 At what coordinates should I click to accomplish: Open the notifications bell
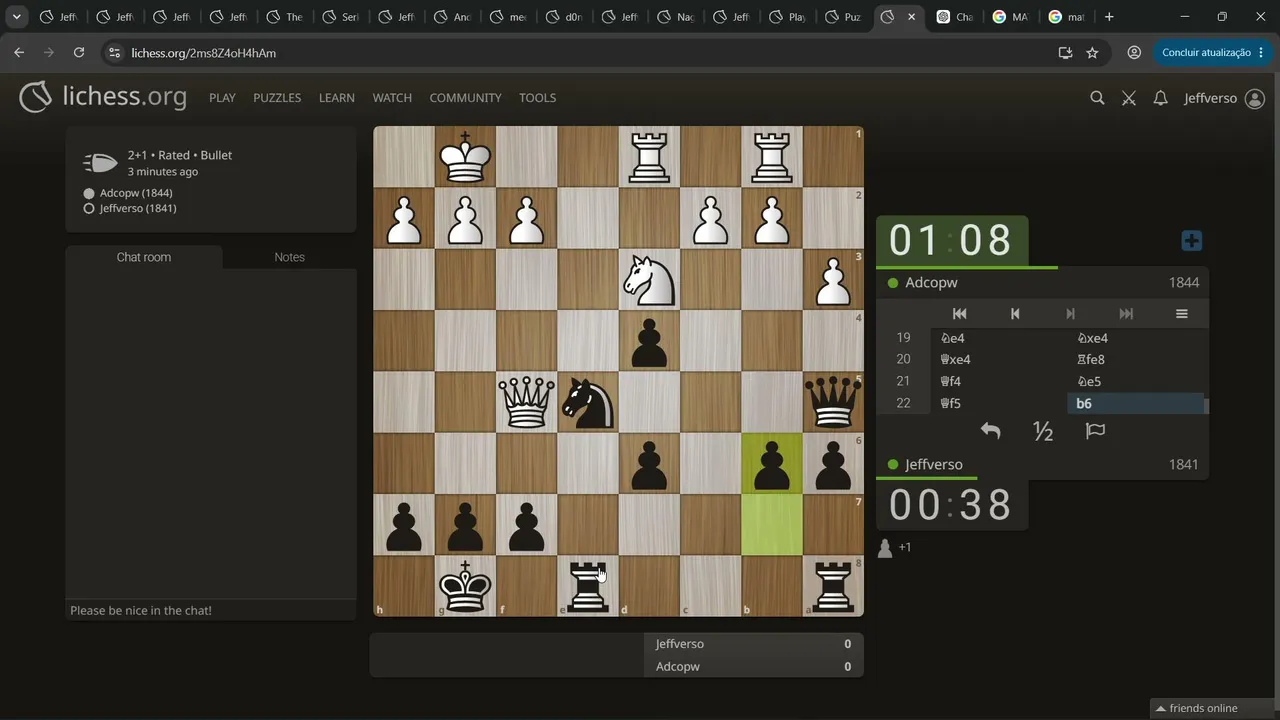tap(1160, 98)
